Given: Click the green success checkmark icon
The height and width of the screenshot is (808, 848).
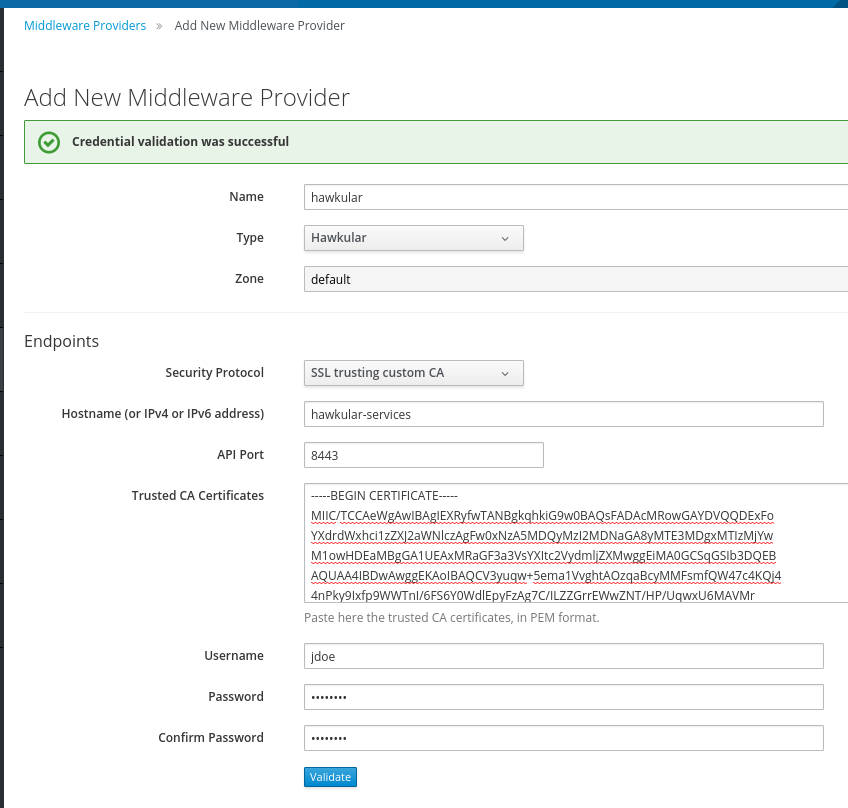Looking at the screenshot, I should pos(49,142).
